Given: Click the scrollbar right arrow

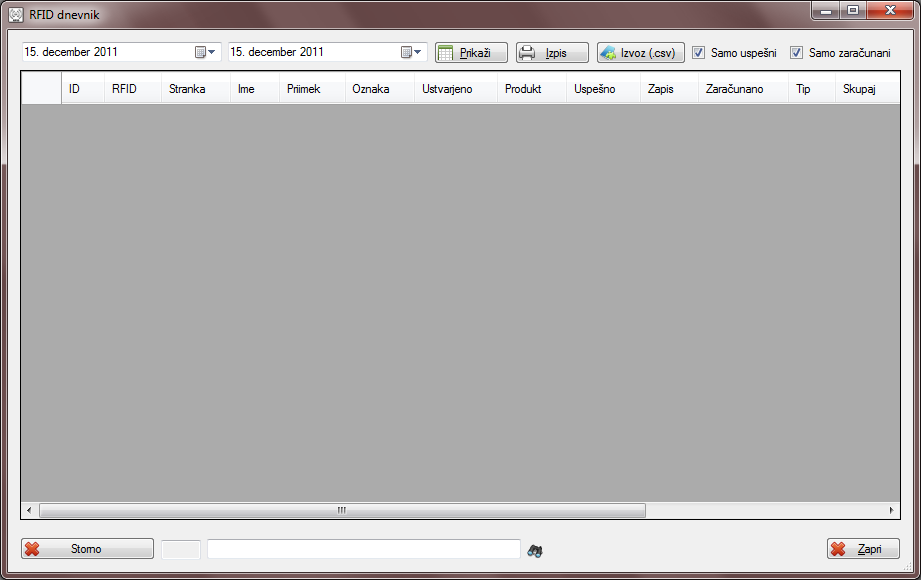Looking at the screenshot, I should [892, 510].
